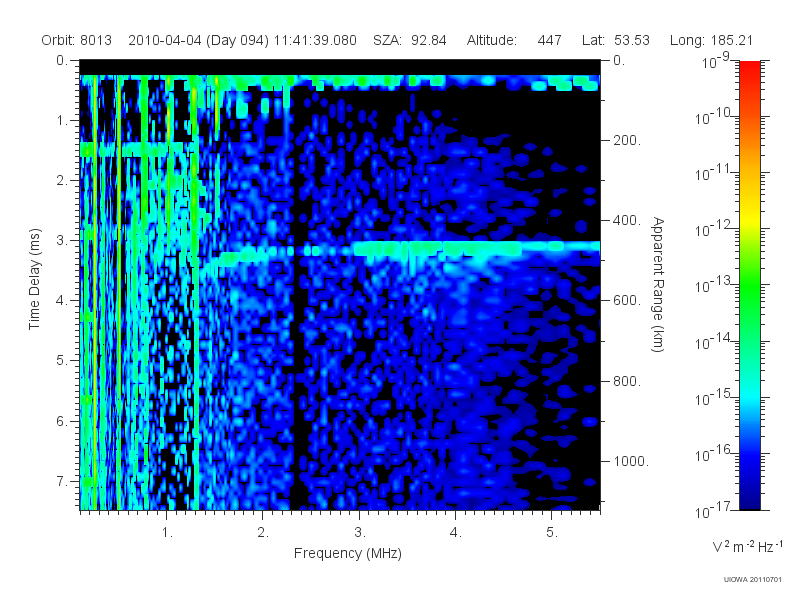Click the color bar label '10^-16'
This screenshot has height=600, width=800.
[x=715, y=454]
